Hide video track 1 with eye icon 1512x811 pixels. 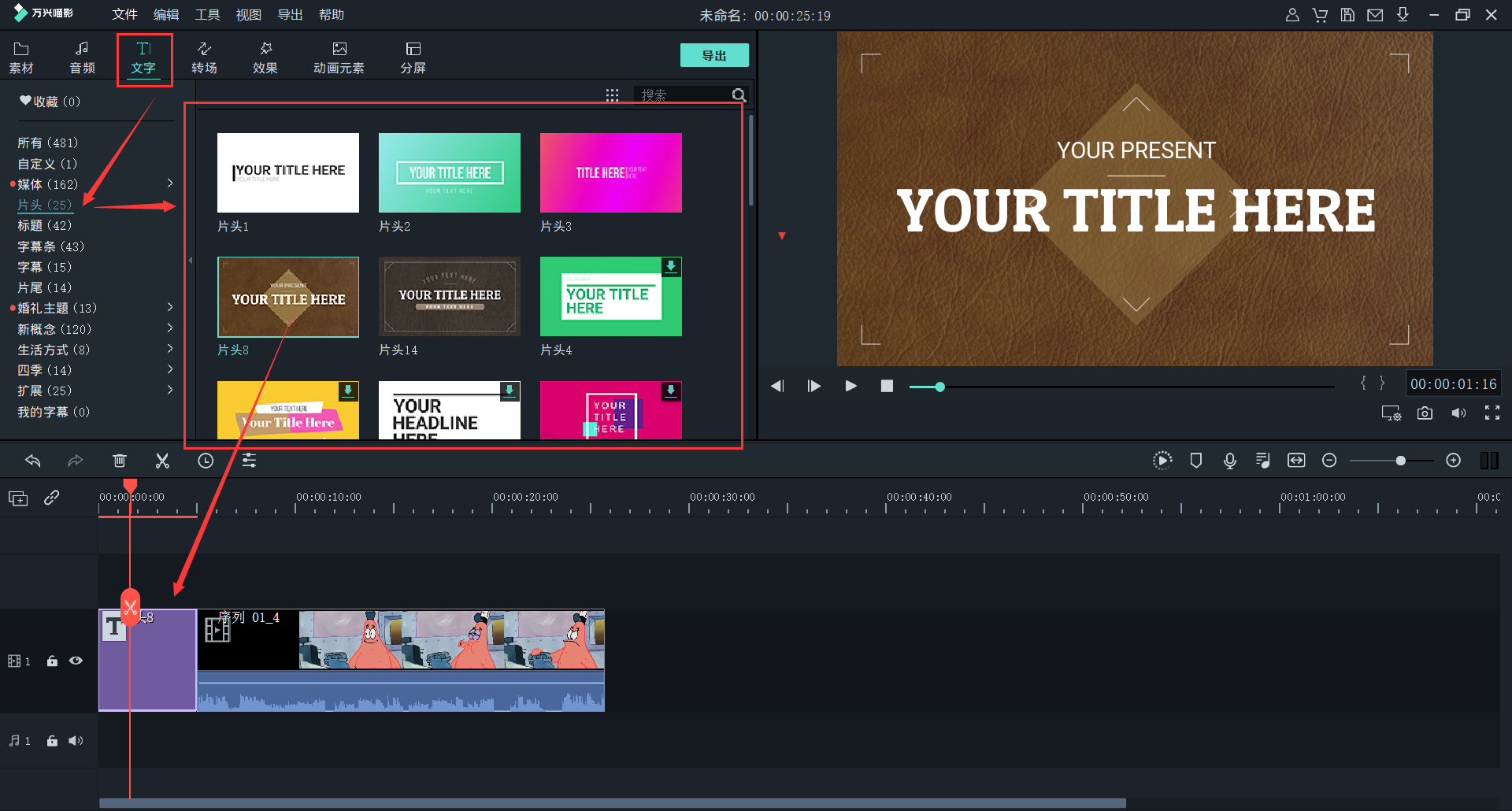click(x=76, y=661)
